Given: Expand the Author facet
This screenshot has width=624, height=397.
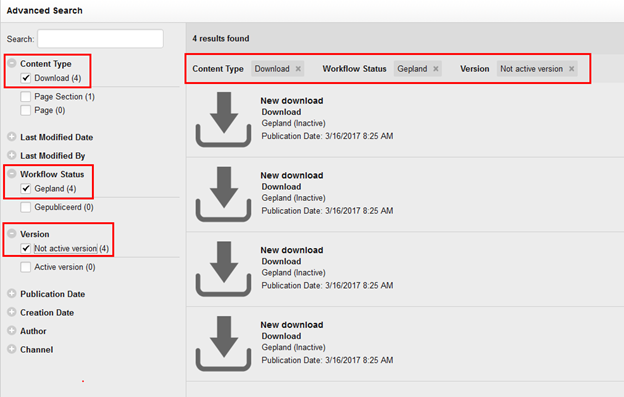Looking at the screenshot, I should (x=12, y=331).
